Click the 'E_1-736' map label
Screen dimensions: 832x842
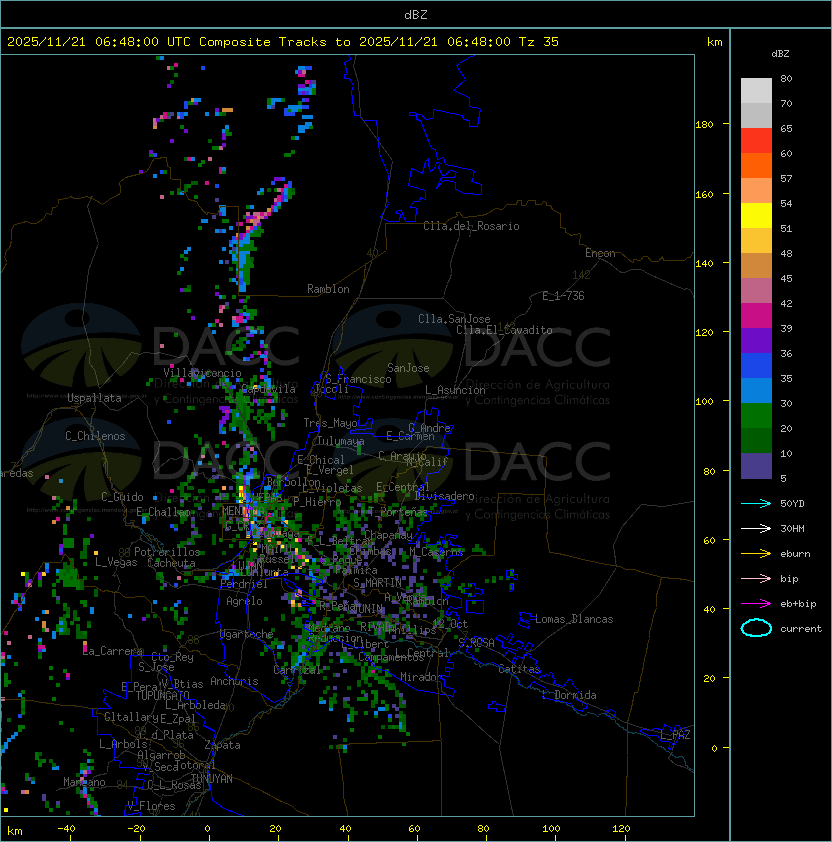[x=563, y=296]
